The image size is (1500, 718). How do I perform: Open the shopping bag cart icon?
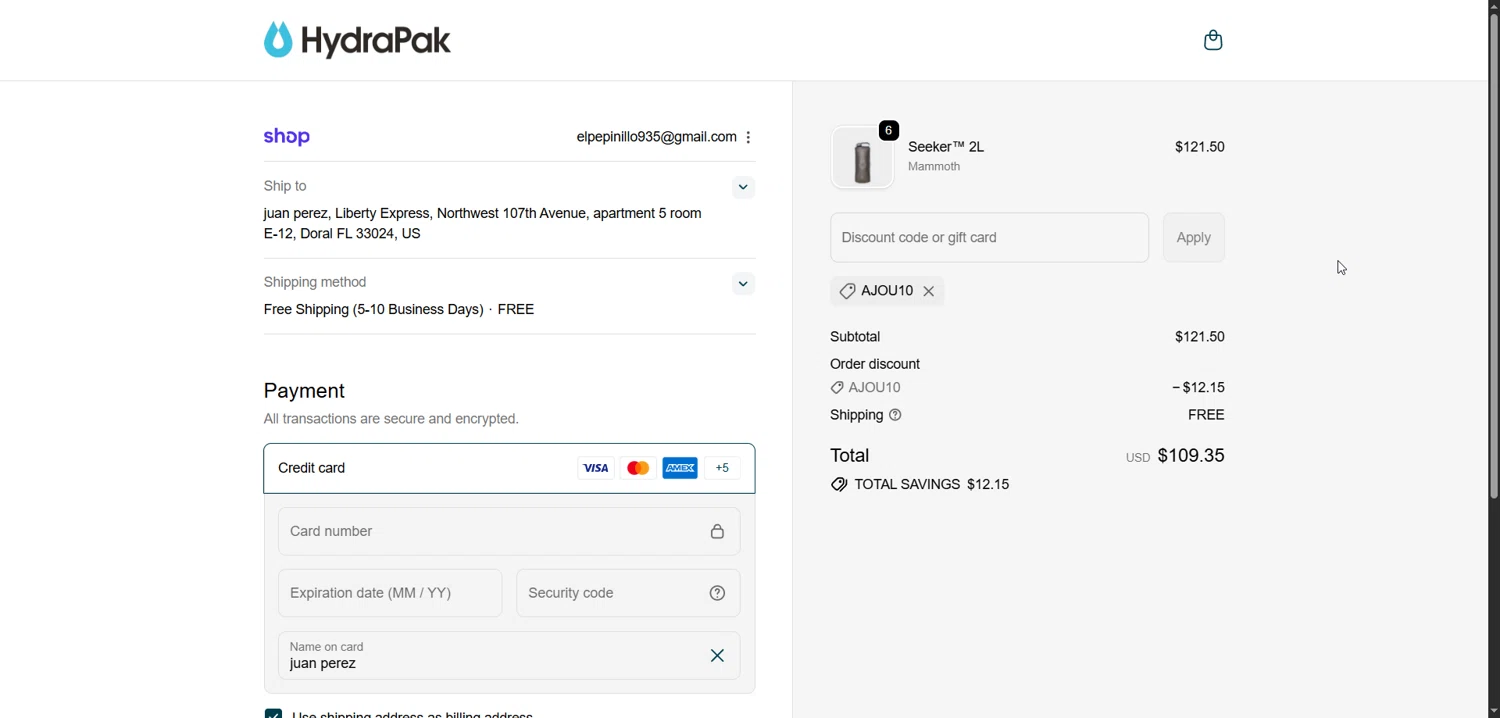click(1213, 40)
